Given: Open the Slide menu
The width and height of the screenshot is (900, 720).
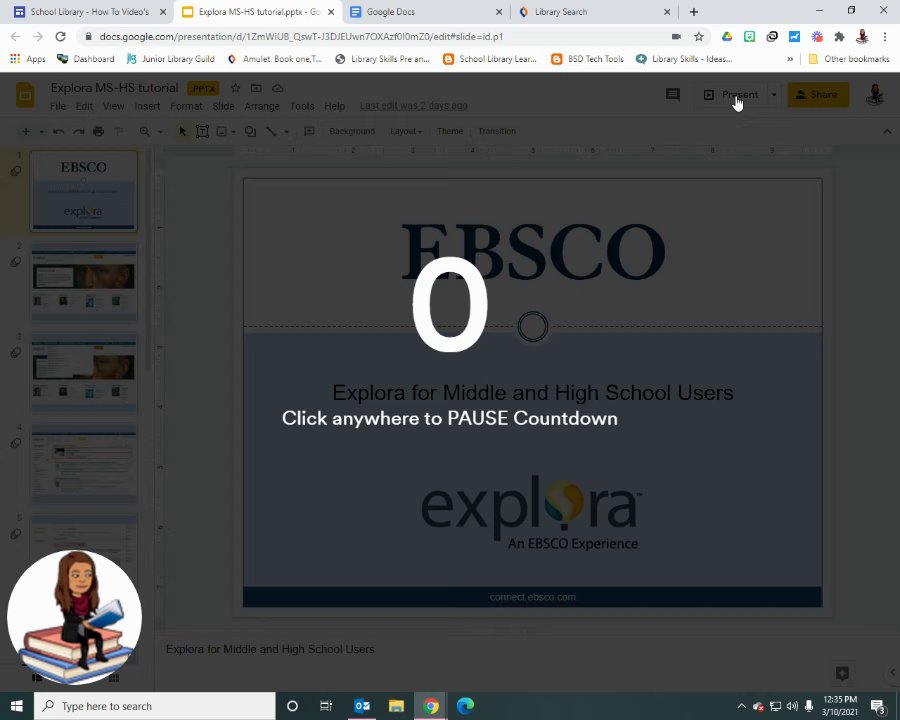Looking at the screenshot, I should [223, 106].
